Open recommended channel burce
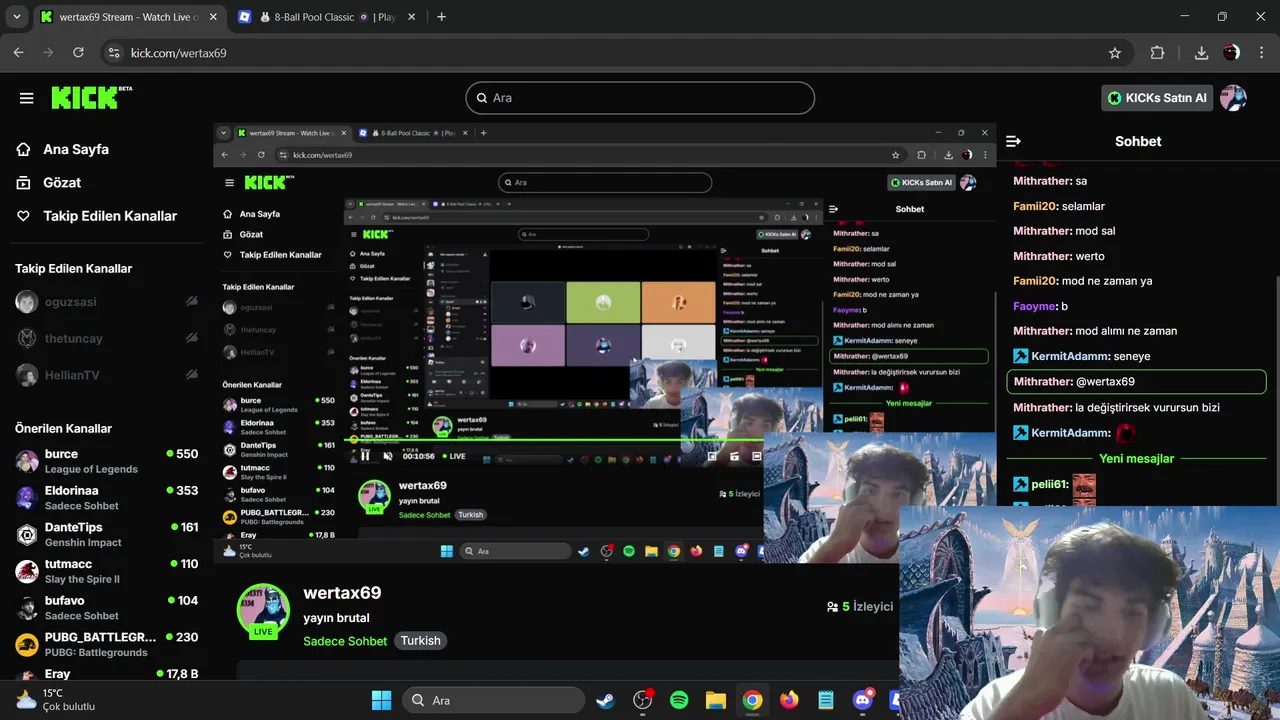Image resolution: width=1280 pixels, height=720 pixels. click(106, 461)
